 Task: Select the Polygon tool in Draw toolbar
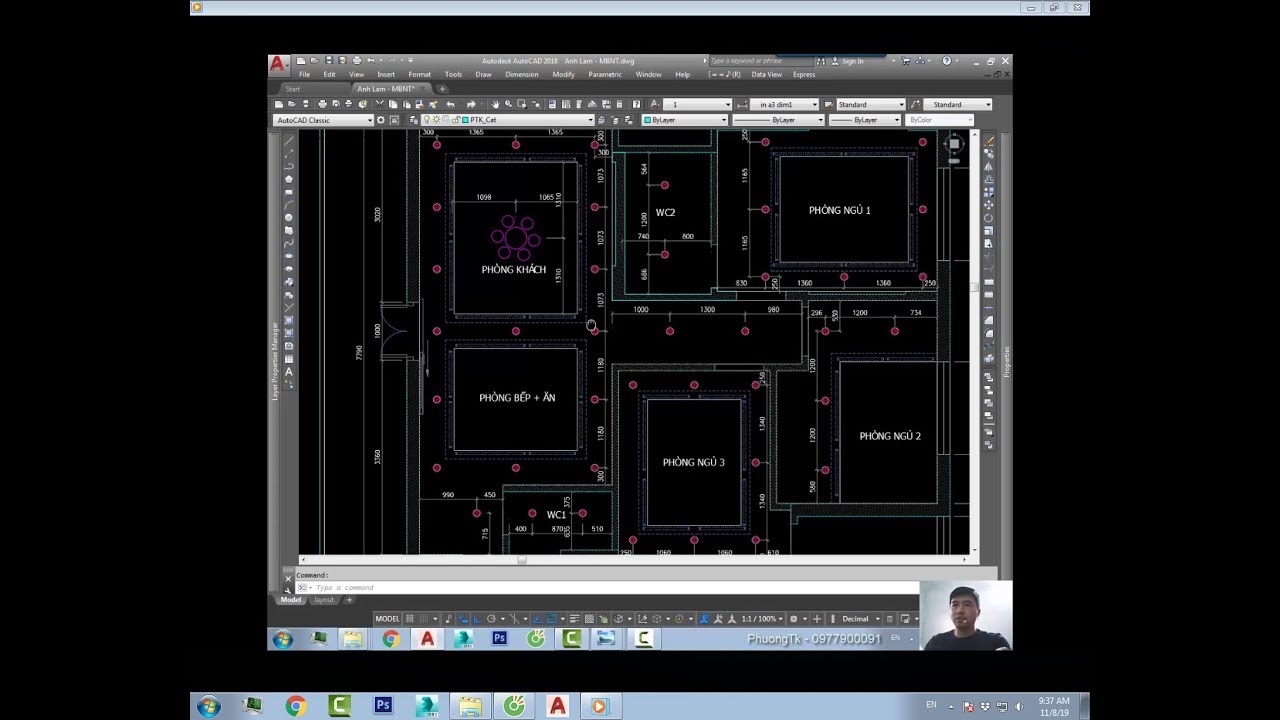(x=289, y=179)
